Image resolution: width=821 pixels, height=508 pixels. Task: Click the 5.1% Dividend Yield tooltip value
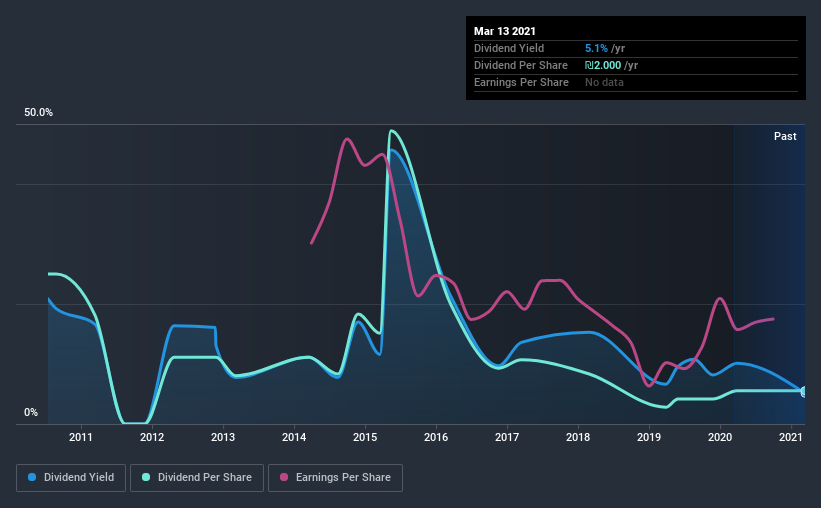pos(596,48)
